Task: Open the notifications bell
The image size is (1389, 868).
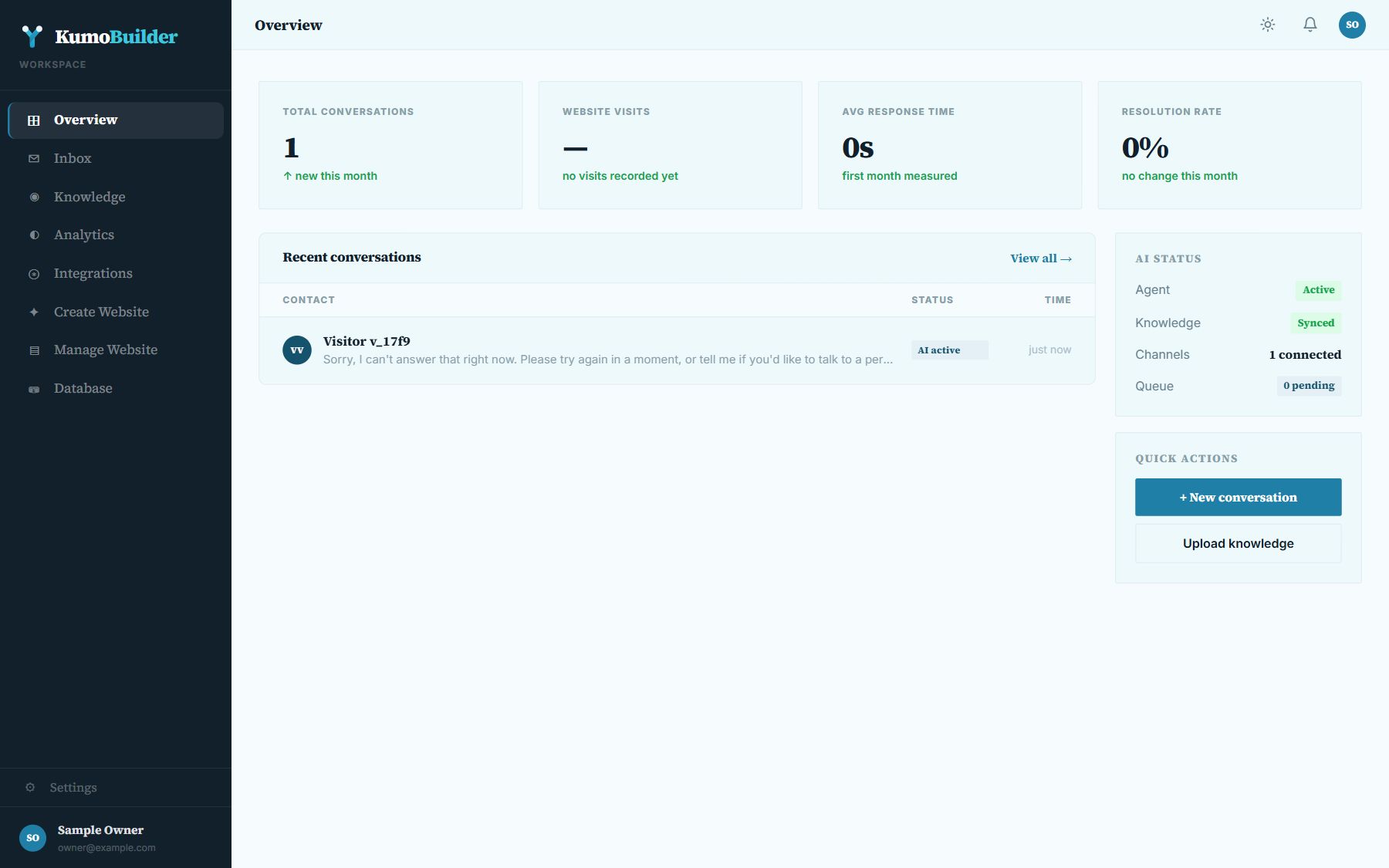Action: pos(1310,25)
